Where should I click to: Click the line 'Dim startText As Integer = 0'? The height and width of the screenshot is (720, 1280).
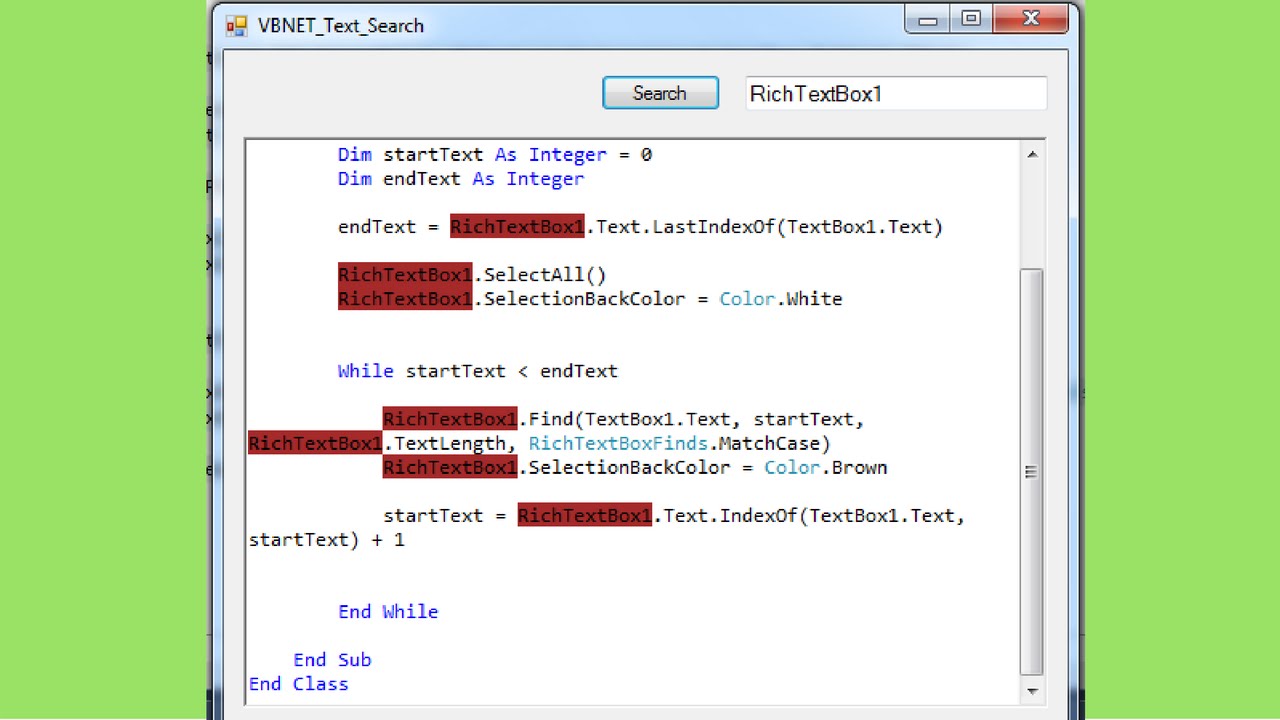pyautogui.click(x=495, y=155)
